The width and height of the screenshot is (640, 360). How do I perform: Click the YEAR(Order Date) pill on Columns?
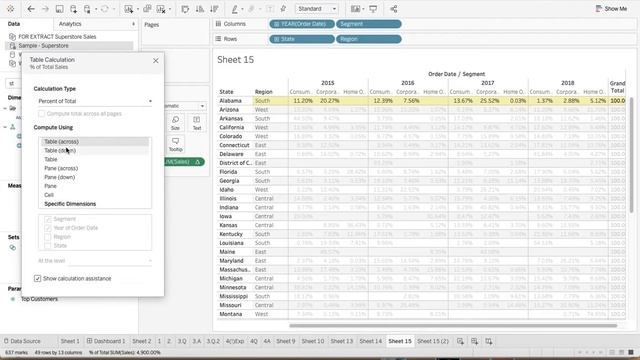(302, 24)
